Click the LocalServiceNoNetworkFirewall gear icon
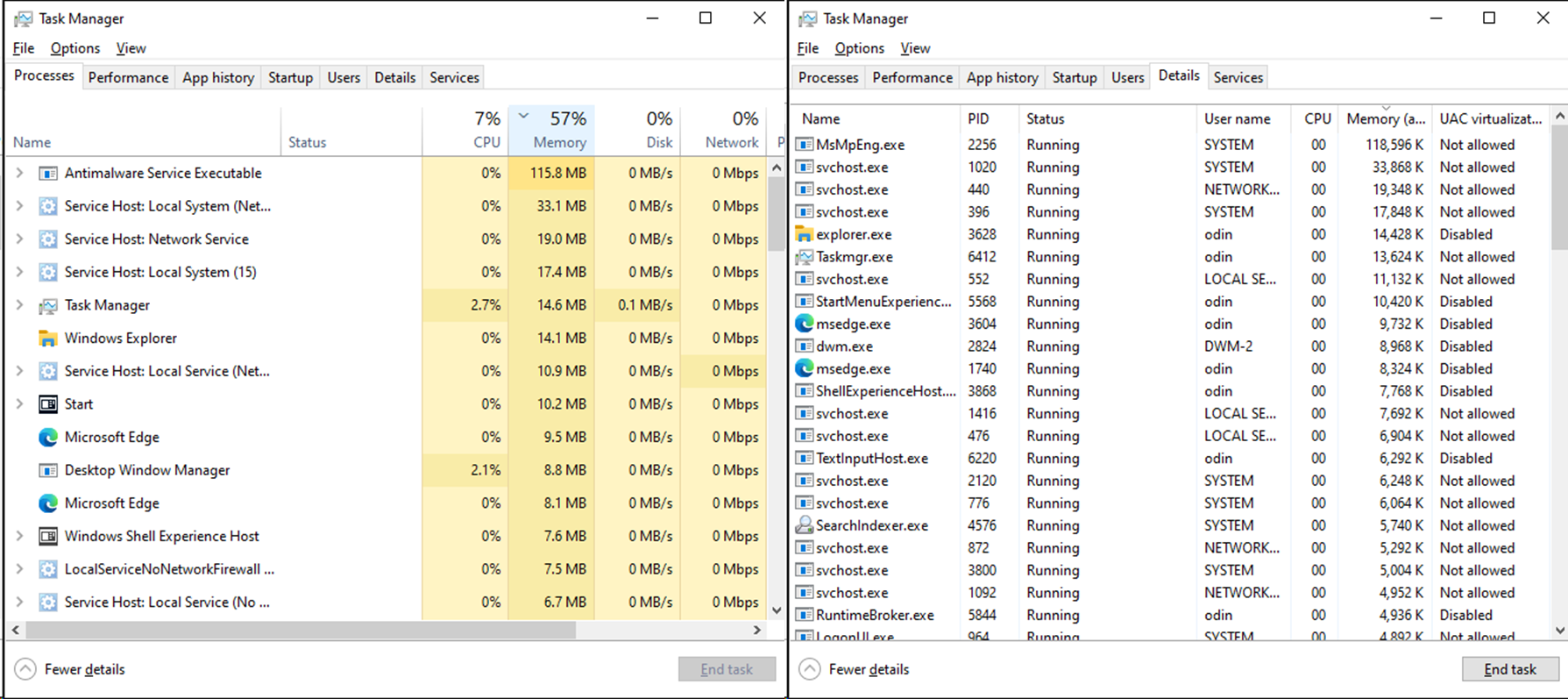Image resolution: width=1568 pixels, height=699 pixels. [x=48, y=569]
